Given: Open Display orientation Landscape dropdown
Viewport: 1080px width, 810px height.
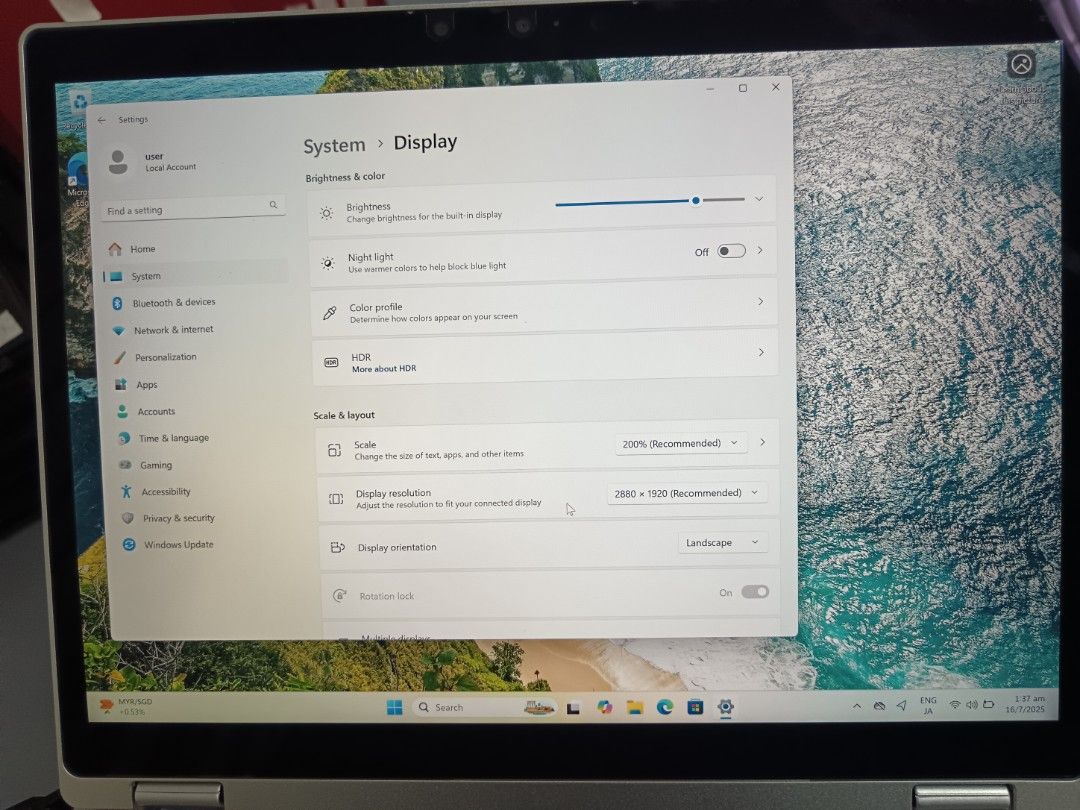Looking at the screenshot, I should [x=722, y=543].
